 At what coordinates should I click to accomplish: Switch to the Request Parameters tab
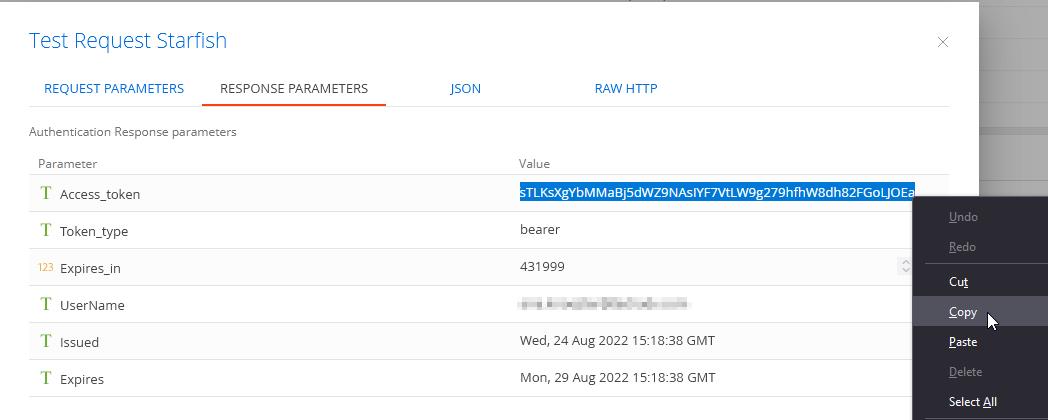[x=114, y=88]
